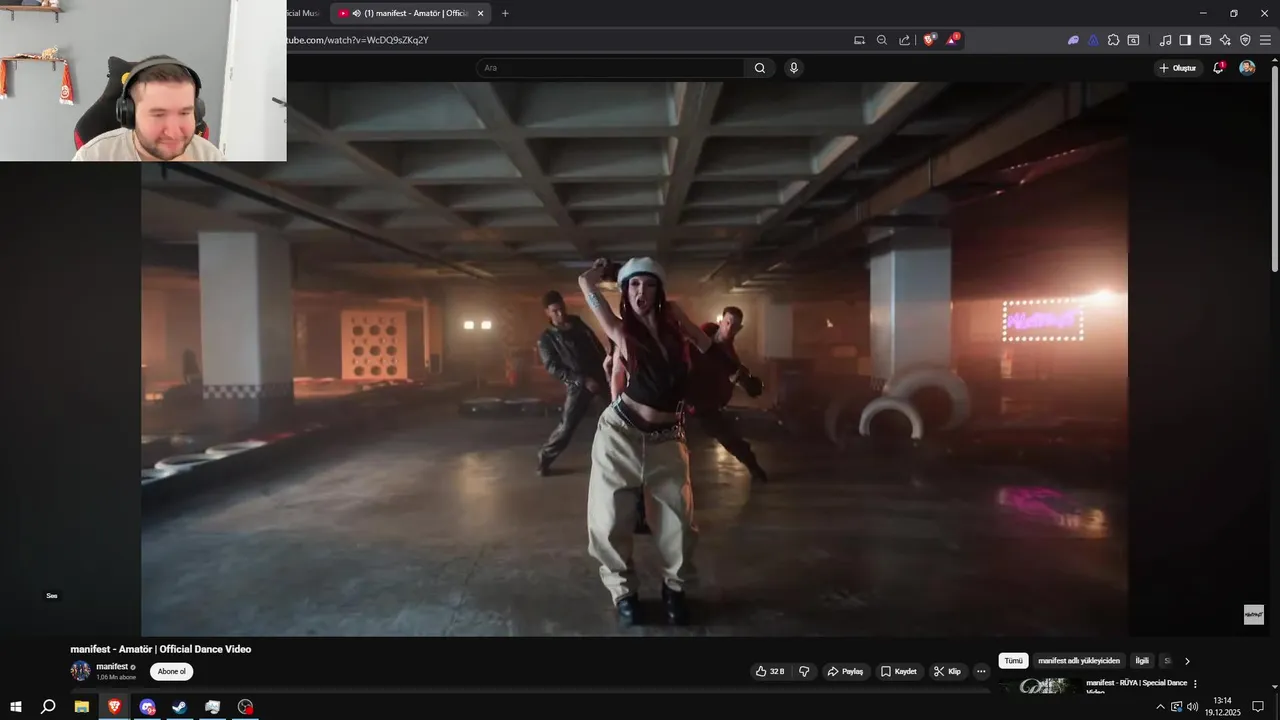Screen dimensions: 1280x720
Task: Open the three-dot more actions menu
Action: point(981,672)
